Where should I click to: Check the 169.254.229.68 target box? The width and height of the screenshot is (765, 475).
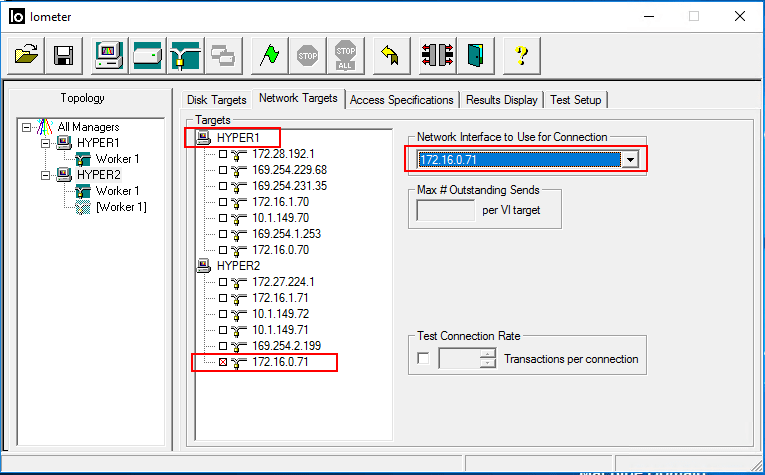pyautogui.click(x=223, y=170)
